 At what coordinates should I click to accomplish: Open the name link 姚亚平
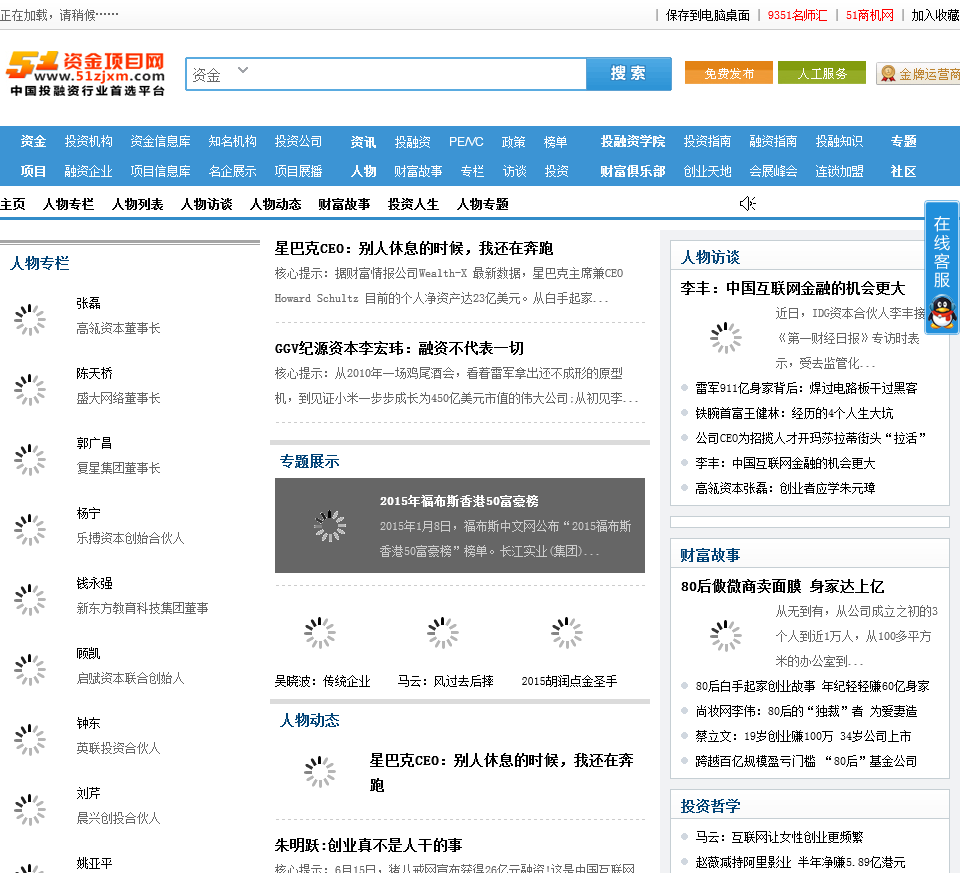click(x=94, y=863)
